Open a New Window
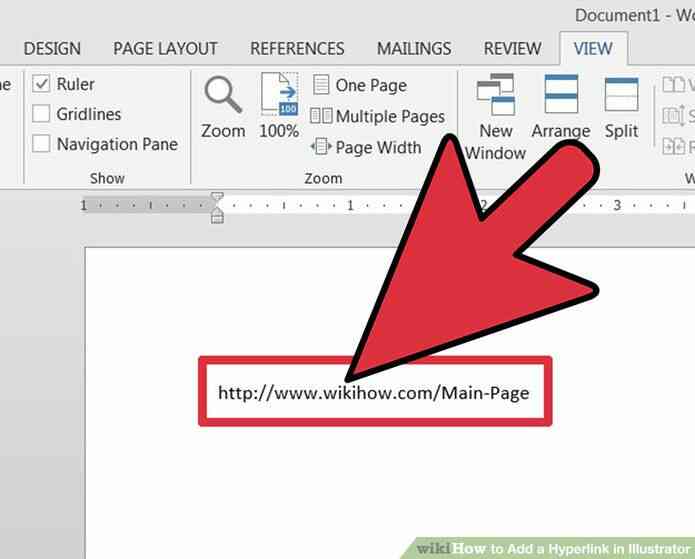 pos(496,117)
